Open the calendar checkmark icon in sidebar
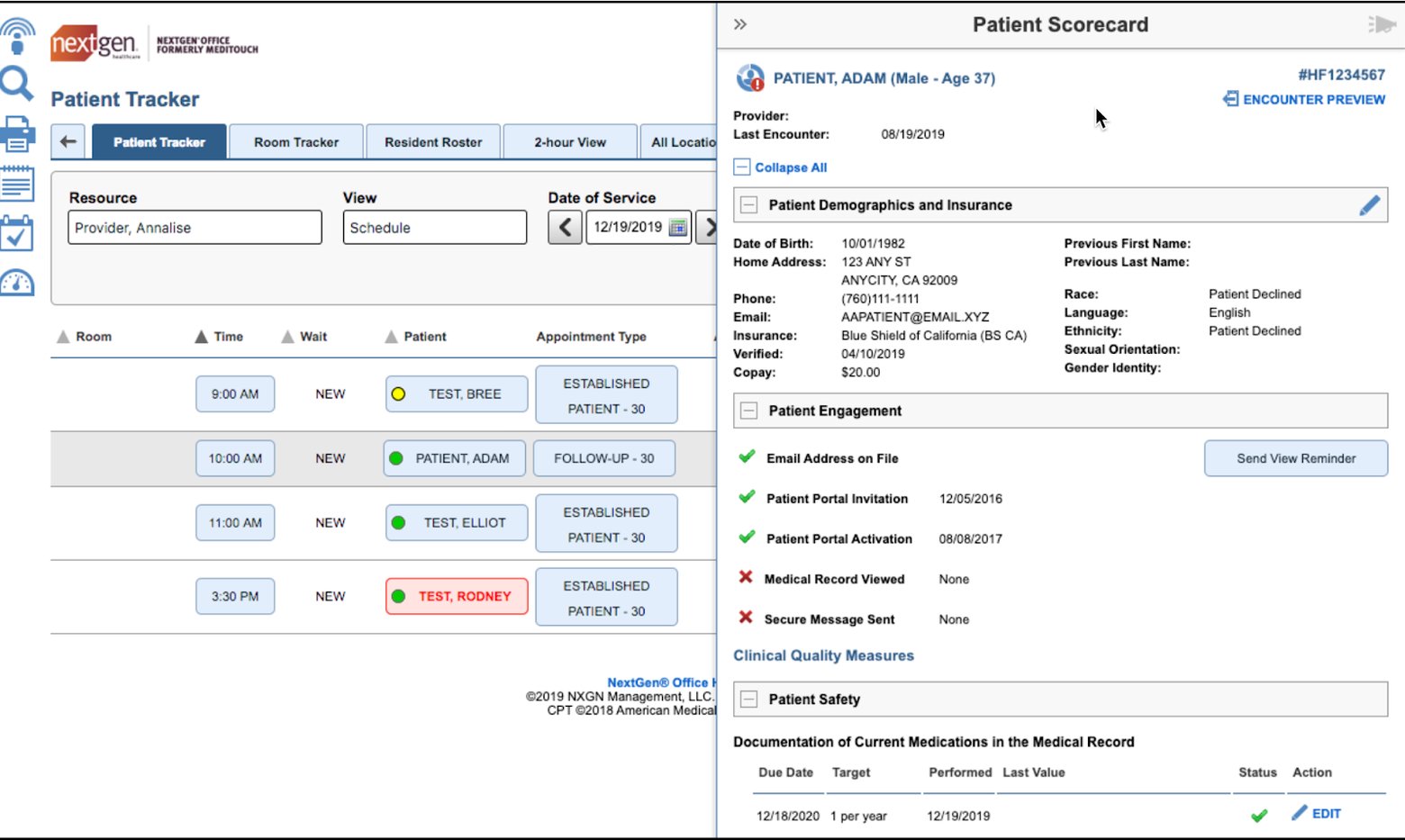 [16, 232]
